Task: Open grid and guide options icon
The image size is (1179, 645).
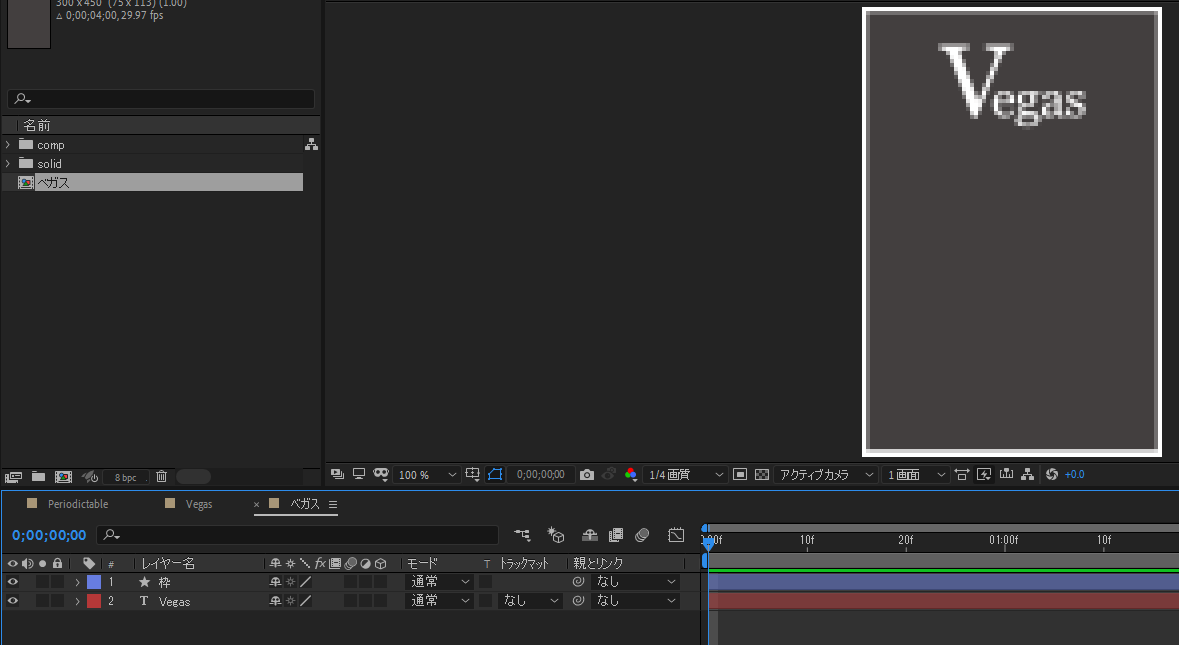Action: click(x=472, y=474)
